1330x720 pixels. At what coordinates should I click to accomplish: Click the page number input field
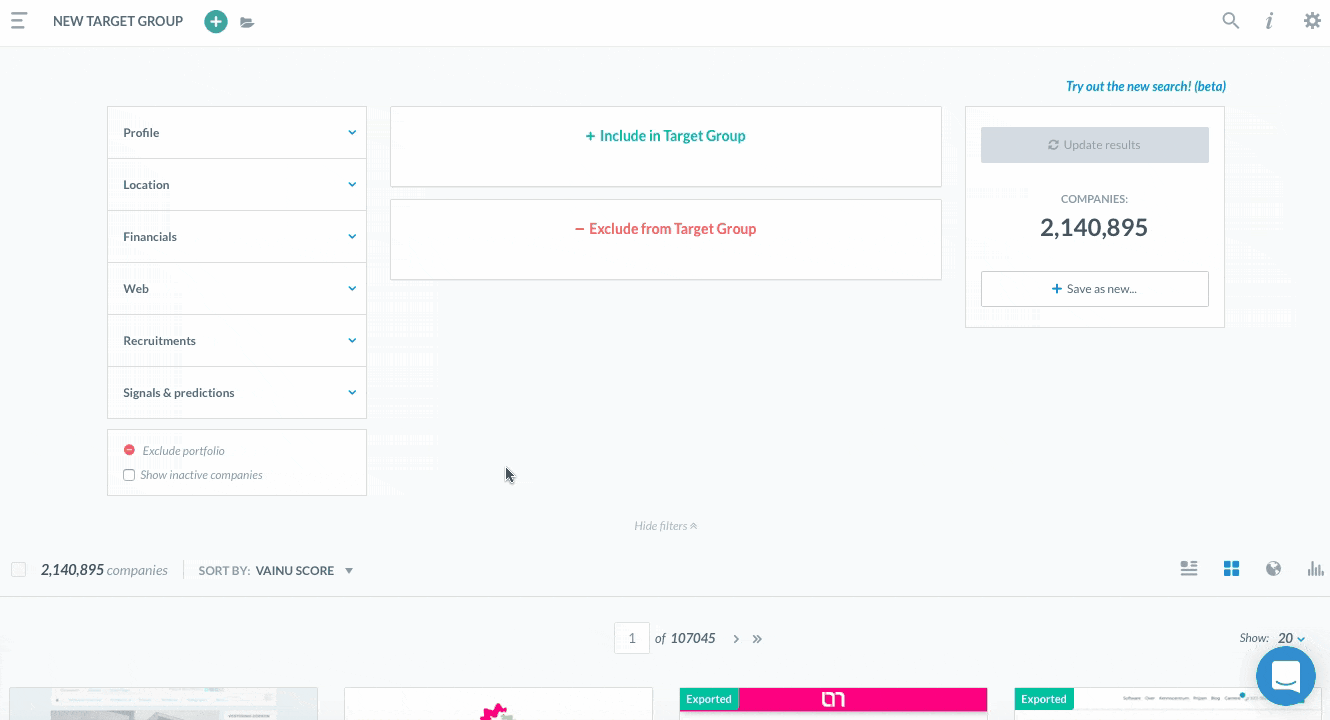point(632,638)
